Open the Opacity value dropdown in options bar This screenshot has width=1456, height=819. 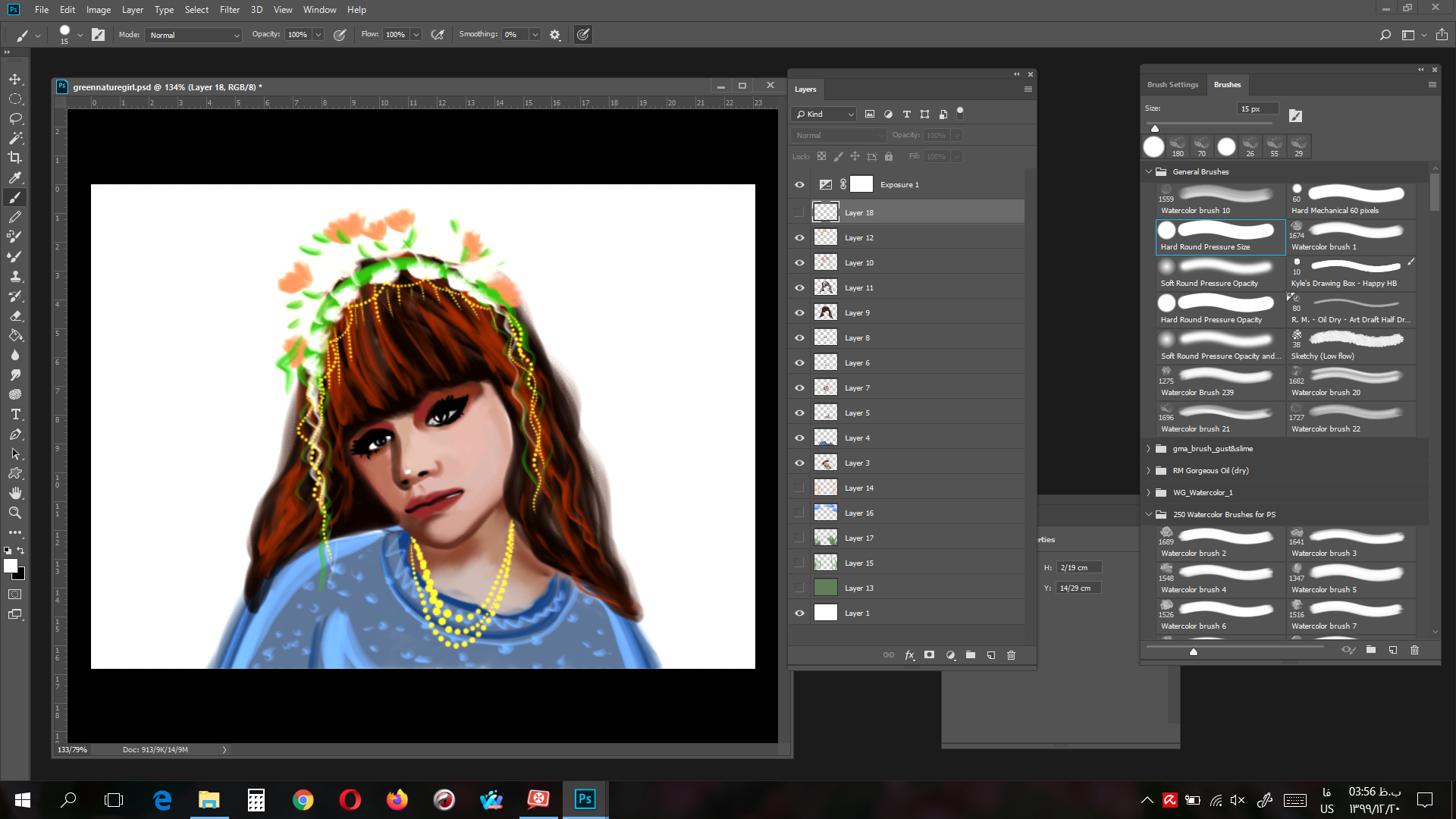click(x=318, y=35)
